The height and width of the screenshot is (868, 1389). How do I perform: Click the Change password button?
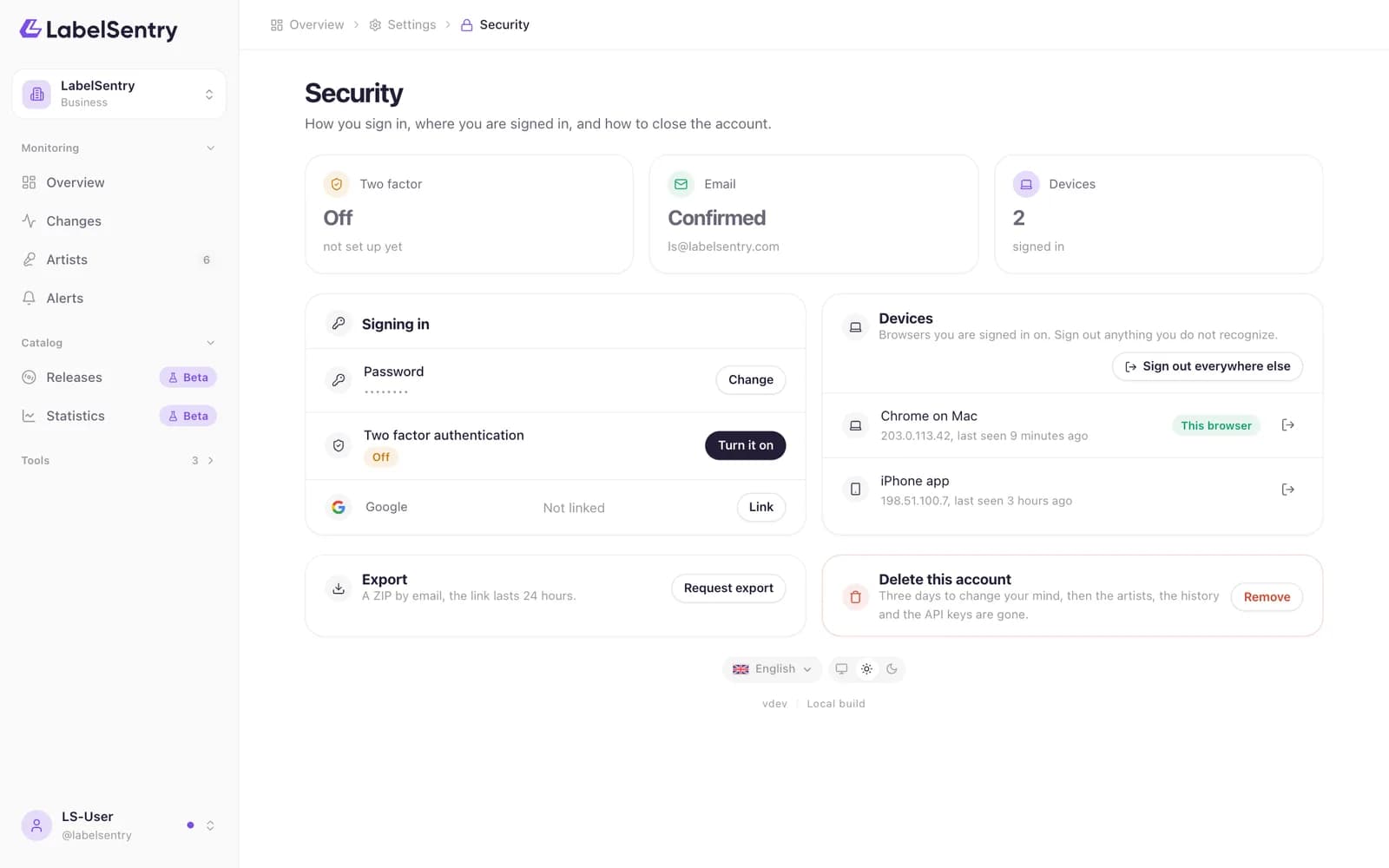[751, 379]
